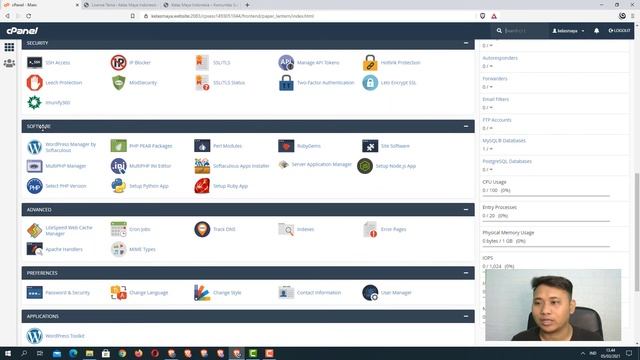640x360 pixels.
Task: Open Manage API Tokens icon
Action: click(286, 62)
